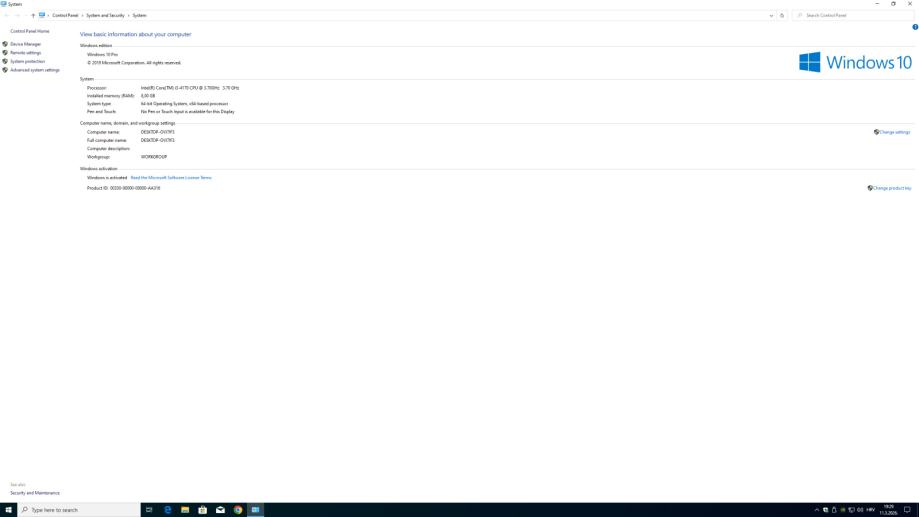Open System protection link
The image size is (919, 517).
[27, 62]
